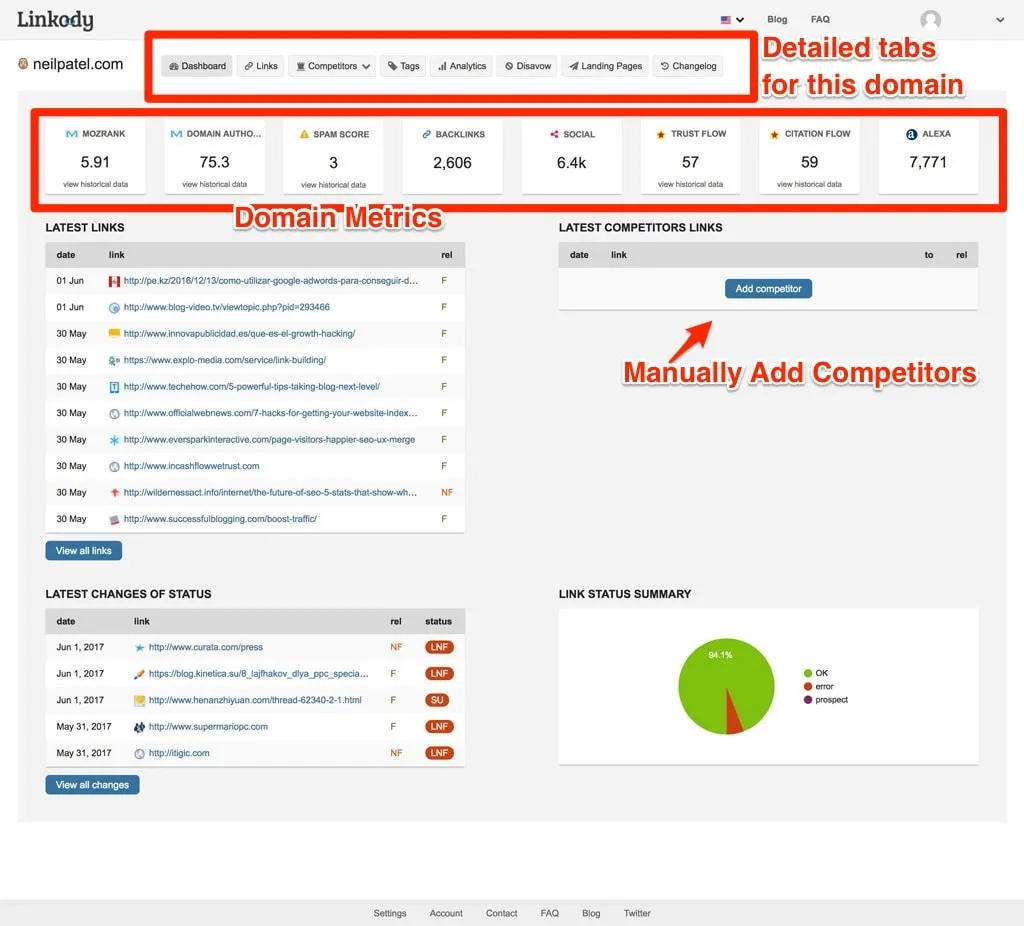Open the FAQ link in header
This screenshot has height=926, width=1024.
[x=820, y=20]
